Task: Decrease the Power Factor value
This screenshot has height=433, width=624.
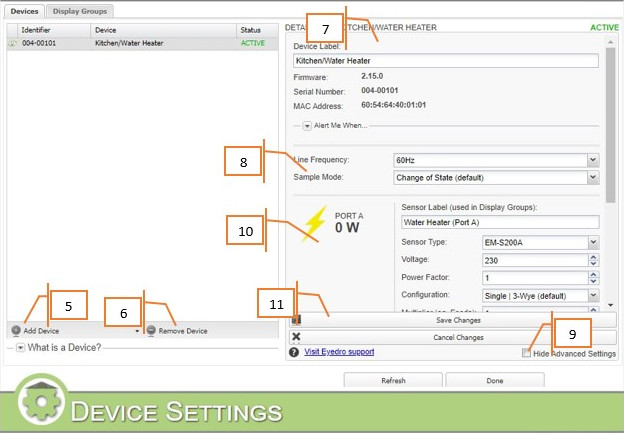Action: point(593,281)
